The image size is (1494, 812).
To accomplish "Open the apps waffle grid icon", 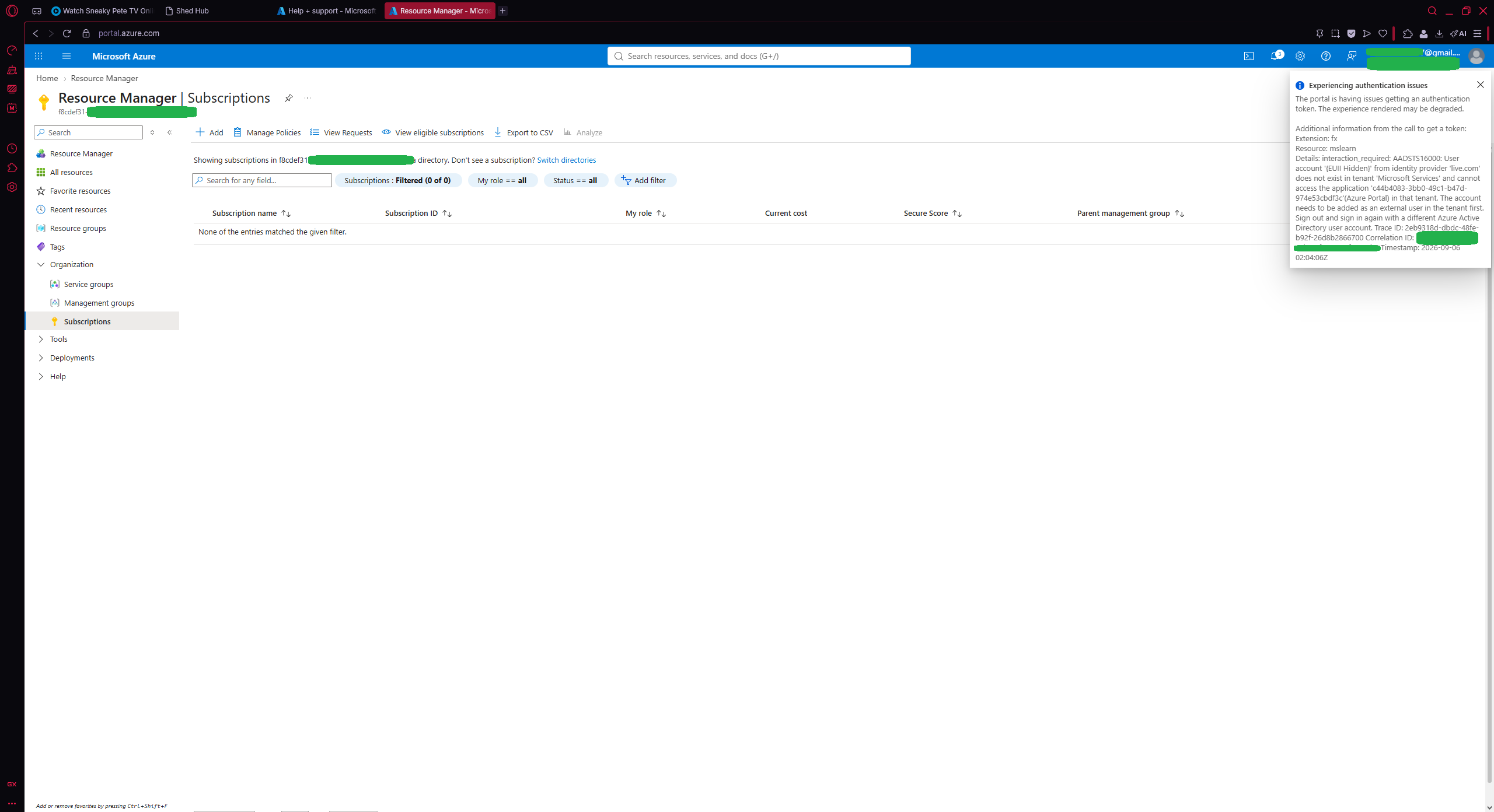I will tap(39, 56).
